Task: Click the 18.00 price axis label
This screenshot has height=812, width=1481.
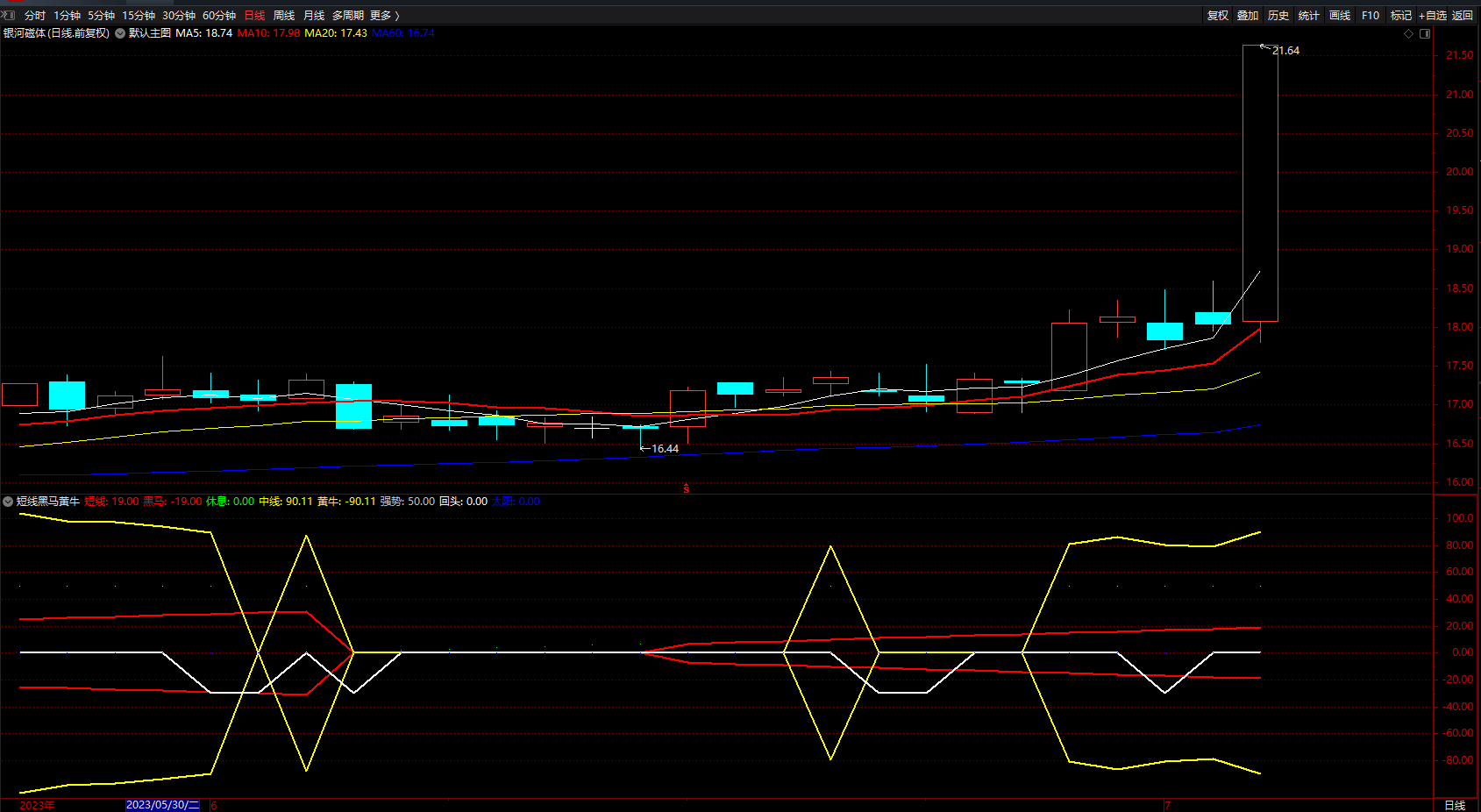Action: click(x=1460, y=327)
